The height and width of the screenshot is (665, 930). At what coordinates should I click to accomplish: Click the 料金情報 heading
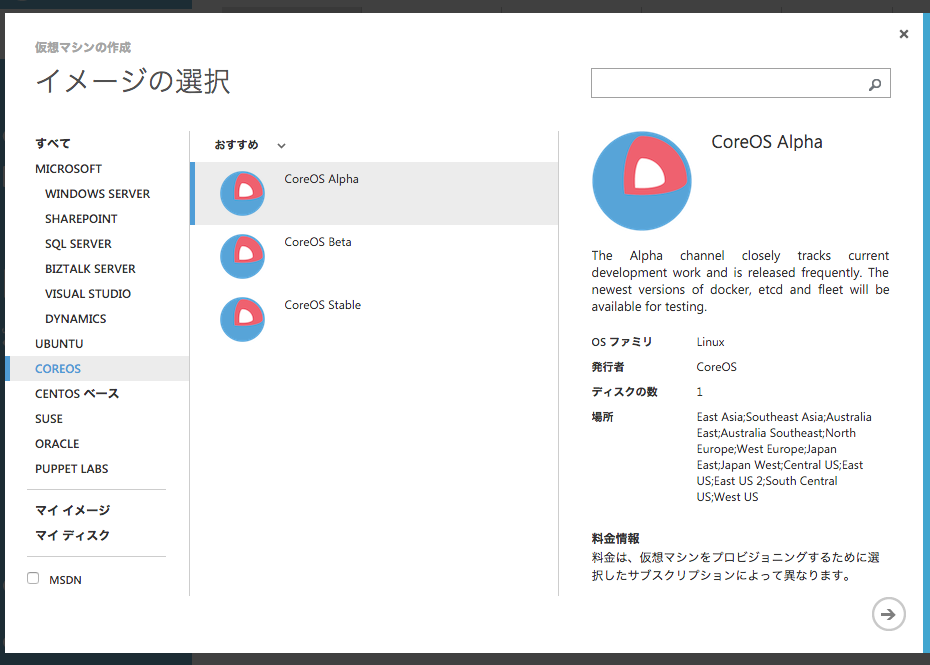[615, 538]
